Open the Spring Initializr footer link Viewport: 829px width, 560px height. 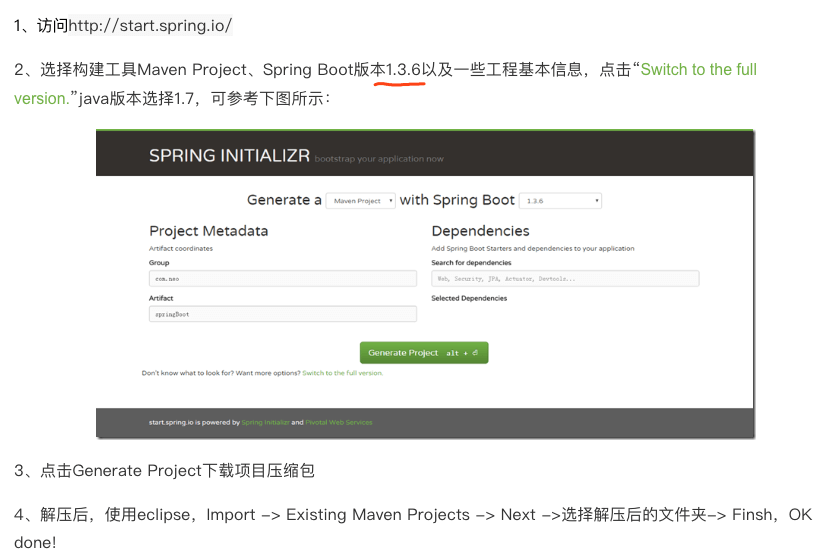pyautogui.click(x=265, y=423)
